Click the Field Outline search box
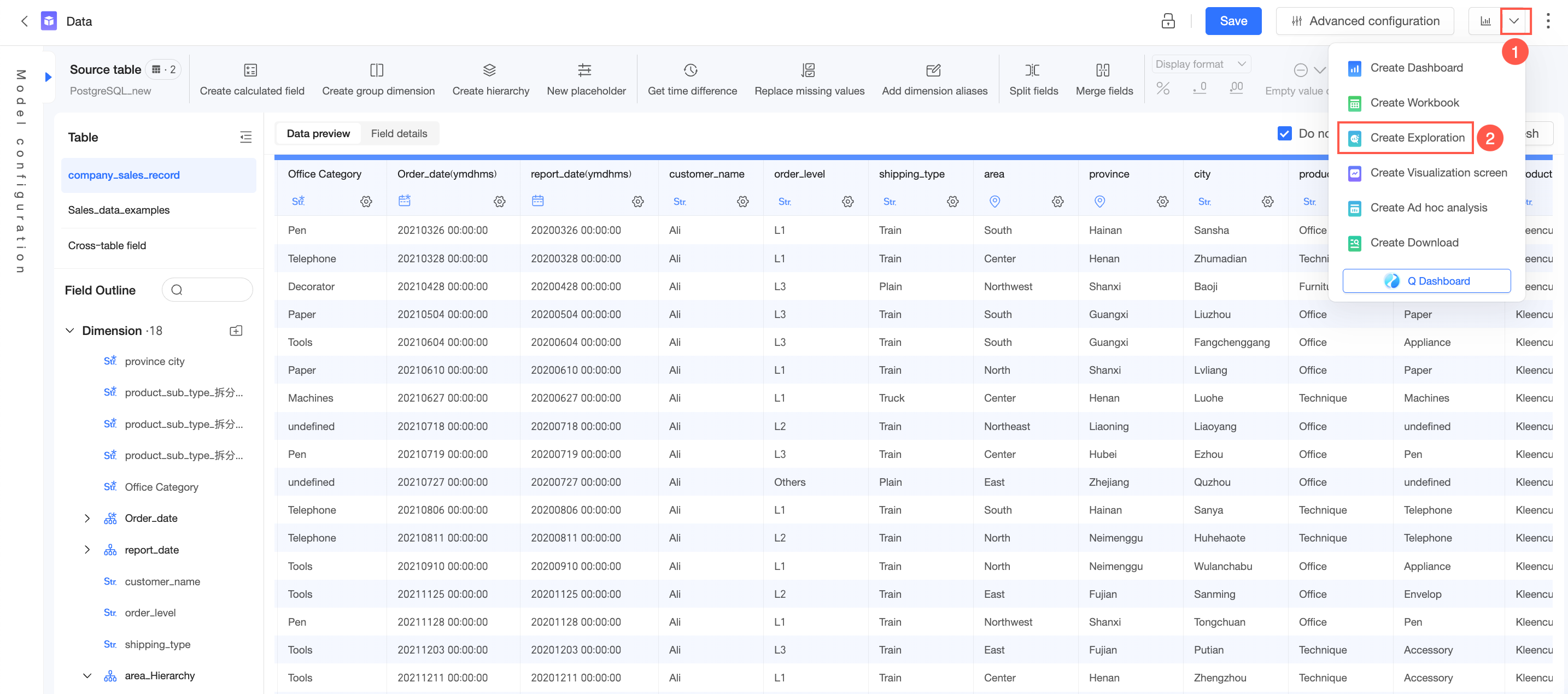The height and width of the screenshot is (694, 1568). coord(207,290)
